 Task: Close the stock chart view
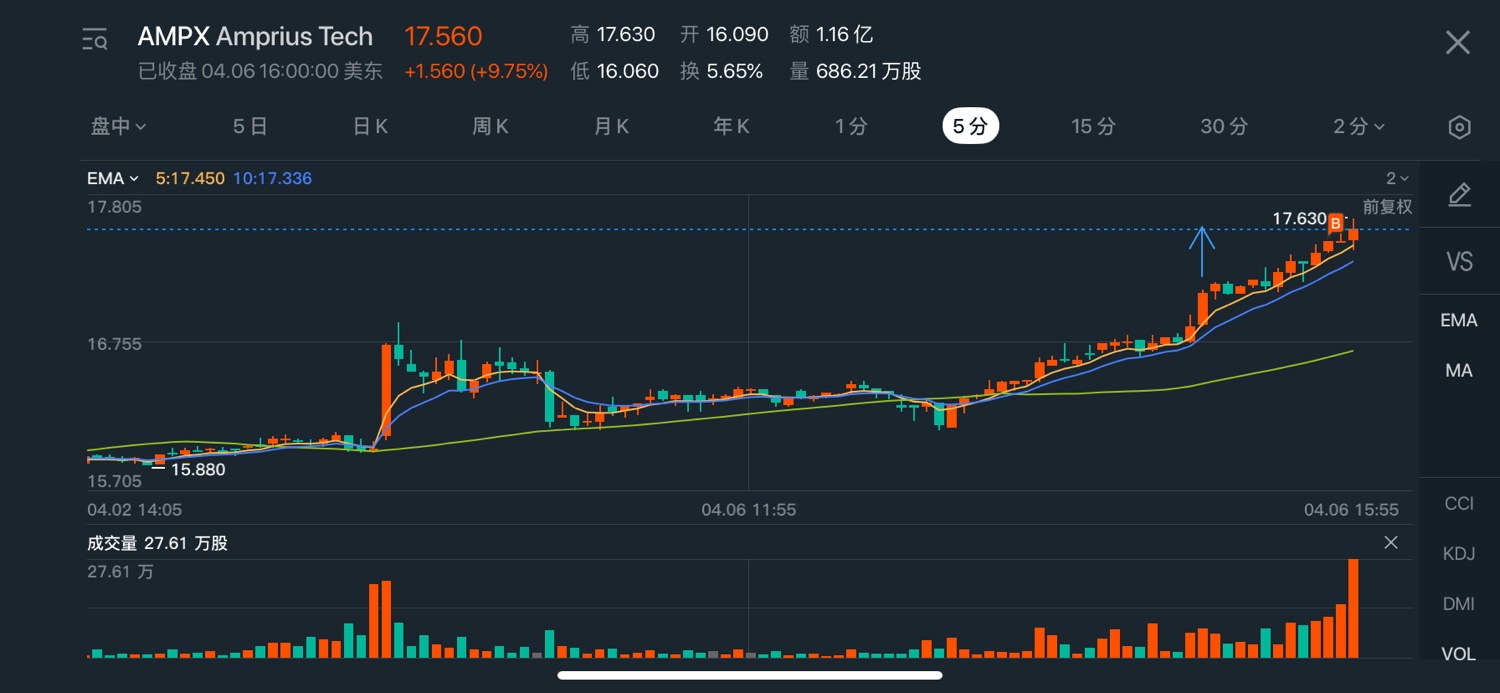1457,42
